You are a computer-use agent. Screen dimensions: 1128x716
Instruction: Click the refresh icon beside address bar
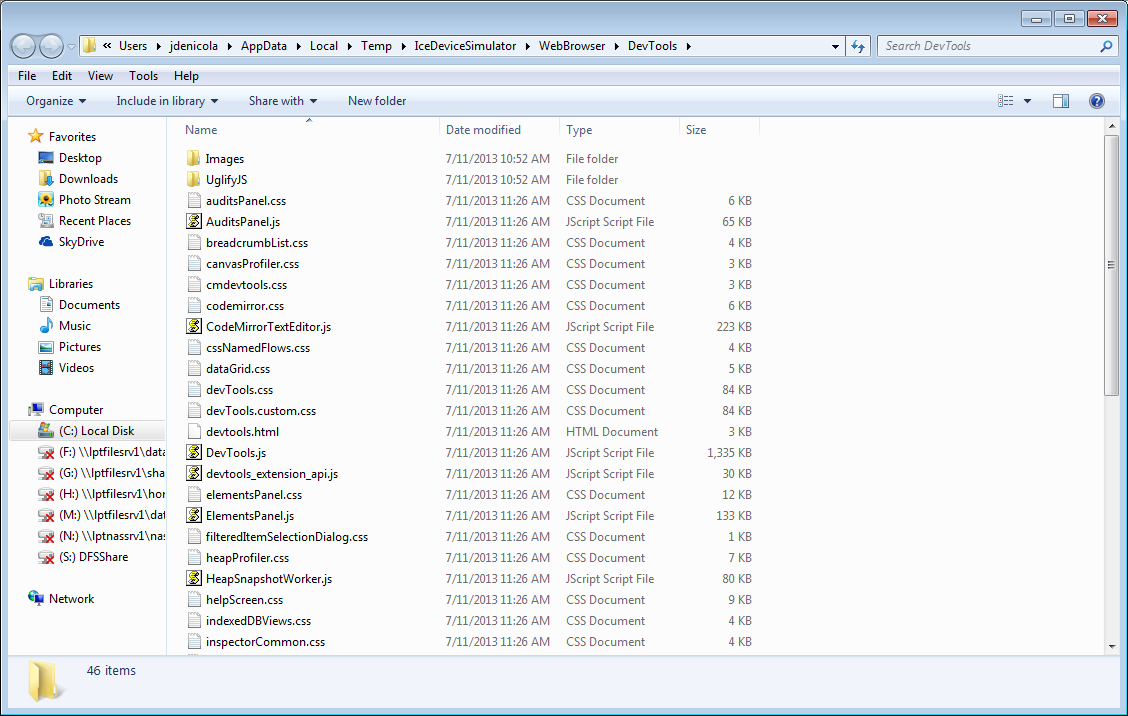click(x=858, y=46)
